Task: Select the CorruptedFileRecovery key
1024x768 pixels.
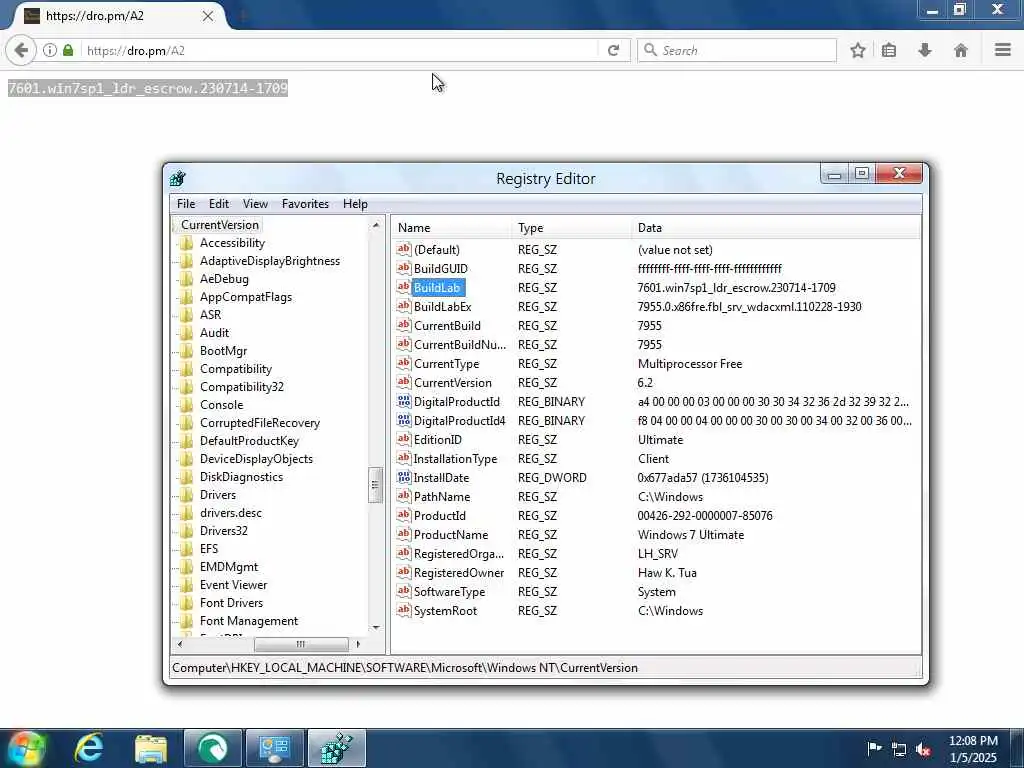Action: 260,423
